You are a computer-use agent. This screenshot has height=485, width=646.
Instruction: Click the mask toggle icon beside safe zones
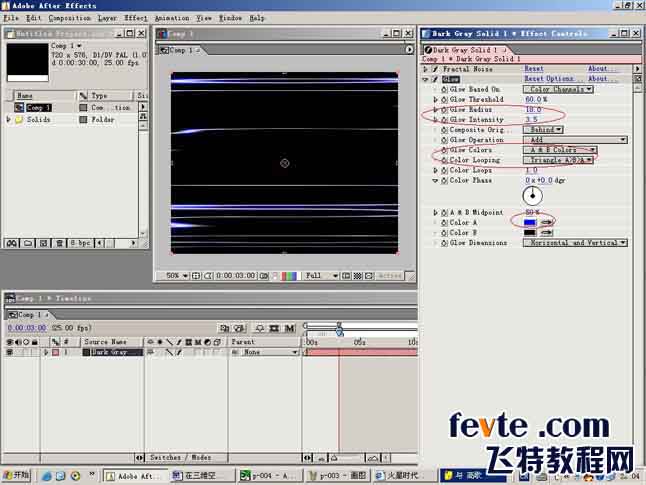(208, 276)
